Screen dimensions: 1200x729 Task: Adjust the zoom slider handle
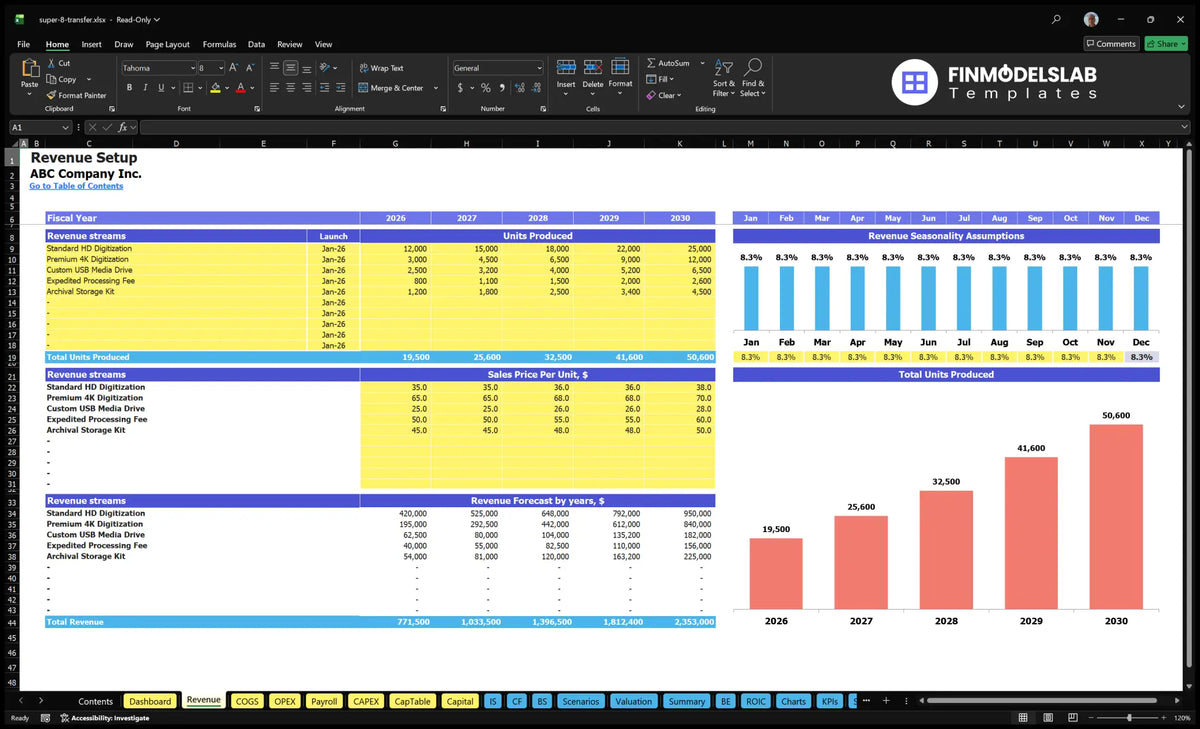pos(1129,718)
